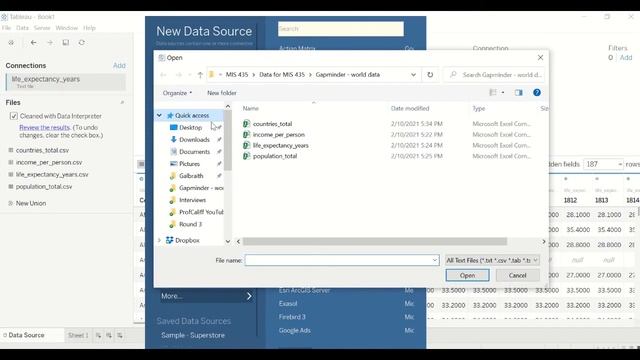
Task: Click the Review the results link
Action: tap(44, 127)
